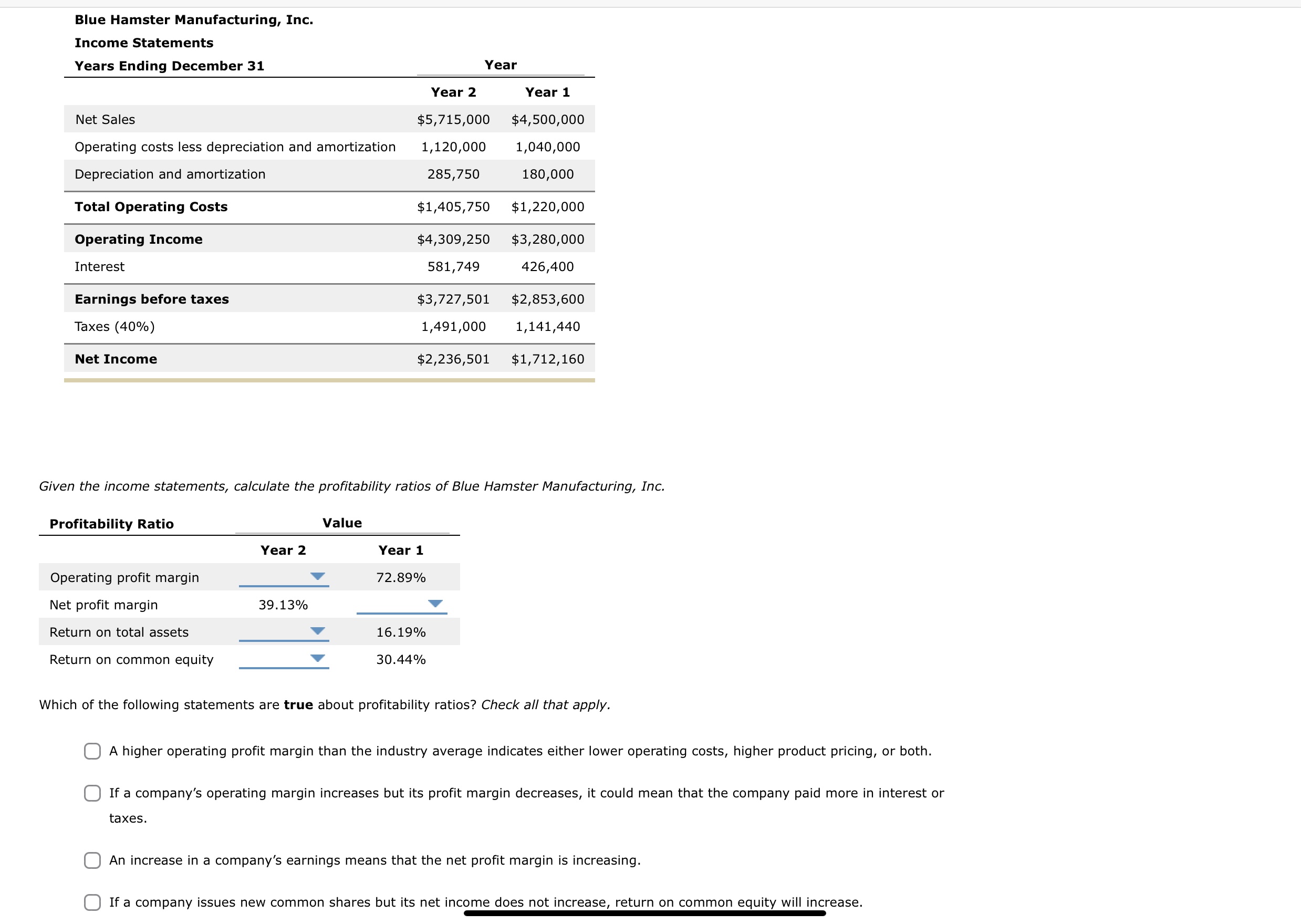Open the Return on total assets Year 2 dropdown
The image size is (1301, 924).
317,631
